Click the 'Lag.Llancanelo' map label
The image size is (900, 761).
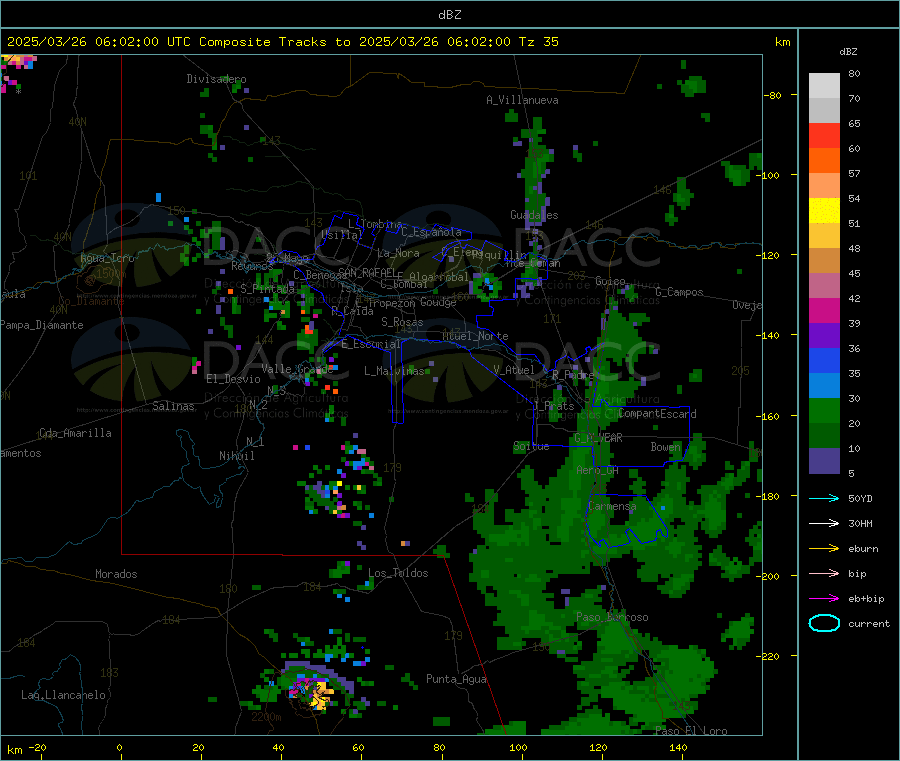click(x=63, y=695)
